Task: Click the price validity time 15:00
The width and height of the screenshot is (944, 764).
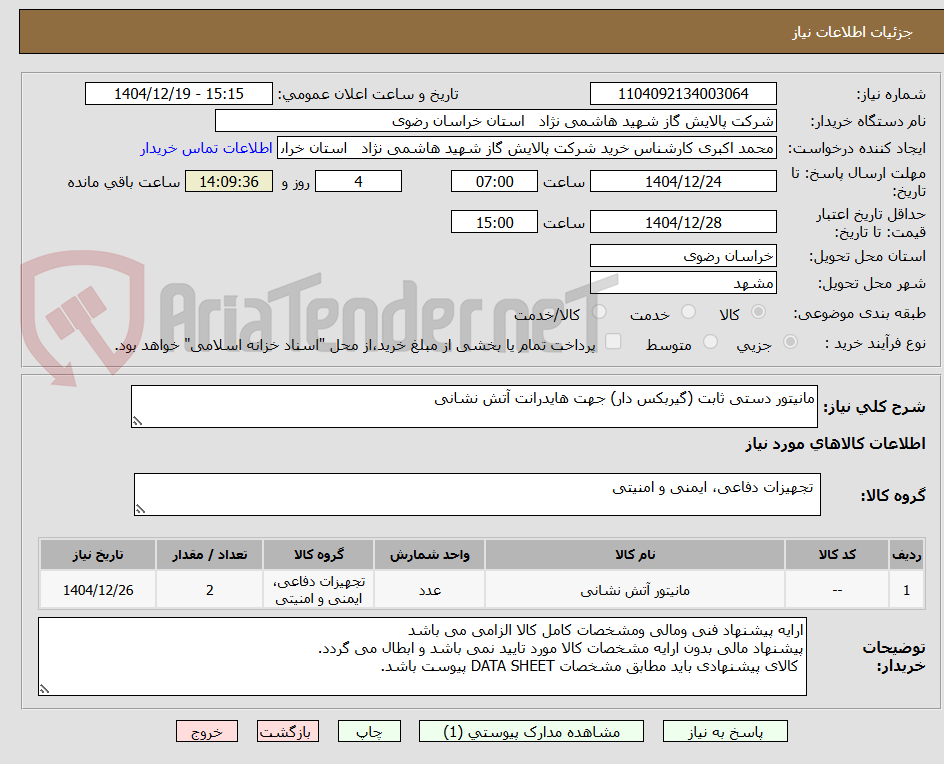Action: (494, 222)
